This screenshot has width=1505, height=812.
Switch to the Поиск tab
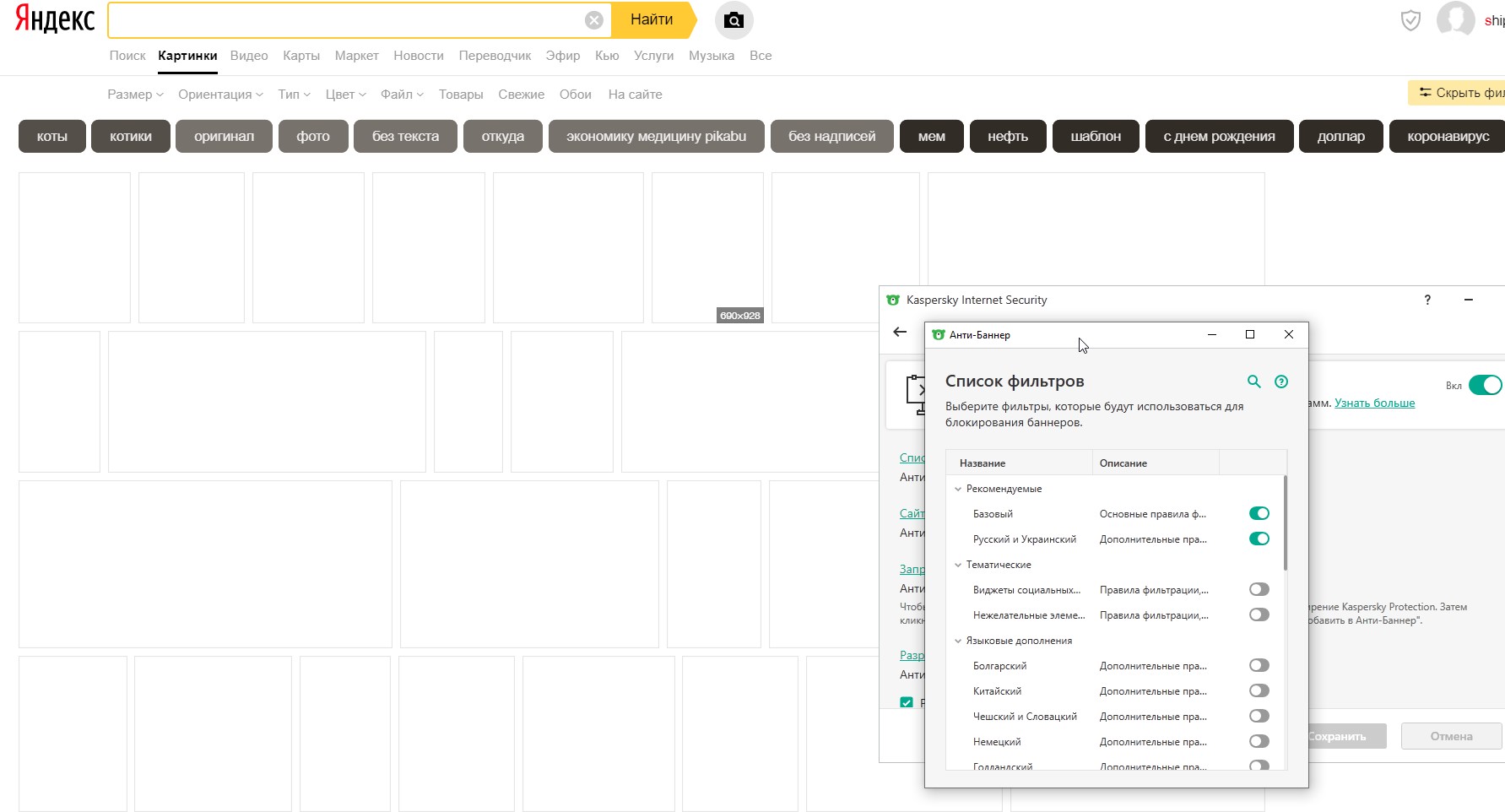tap(127, 56)
